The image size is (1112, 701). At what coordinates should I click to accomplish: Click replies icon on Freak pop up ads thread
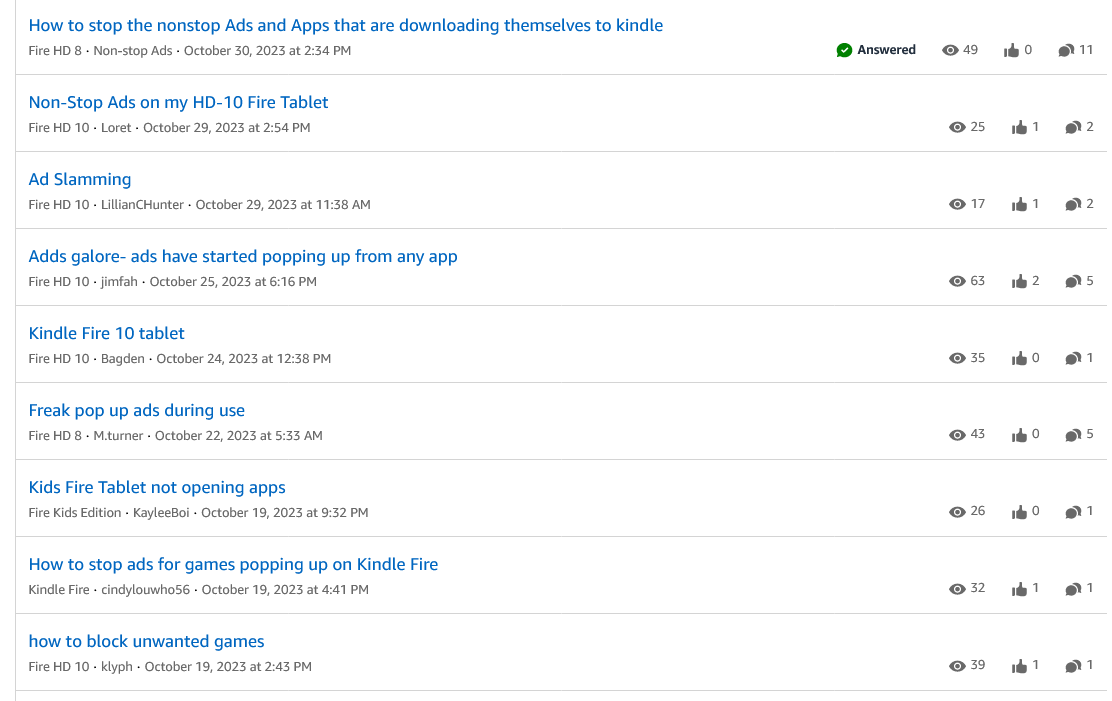pyautogui.click(x=1073, y=435)
